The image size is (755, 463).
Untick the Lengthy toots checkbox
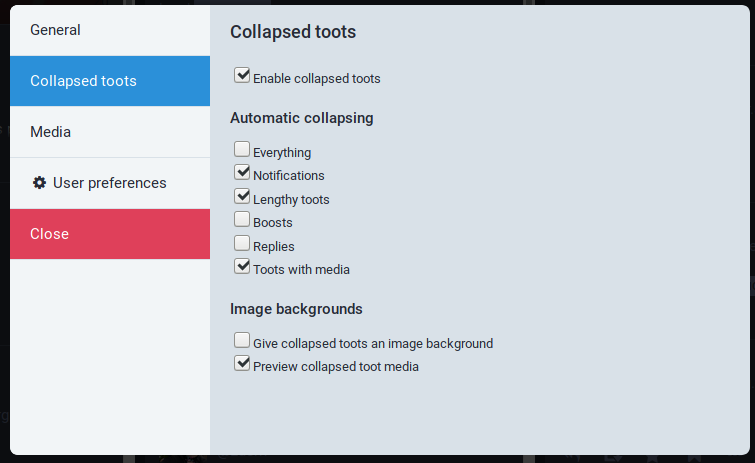coord(242,197)
